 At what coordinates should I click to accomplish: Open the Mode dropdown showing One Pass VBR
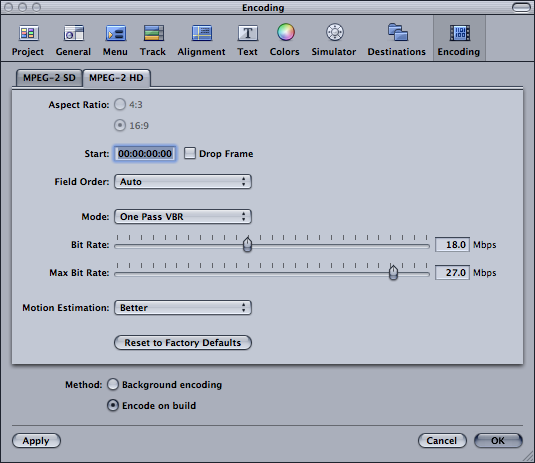[183, 217]
